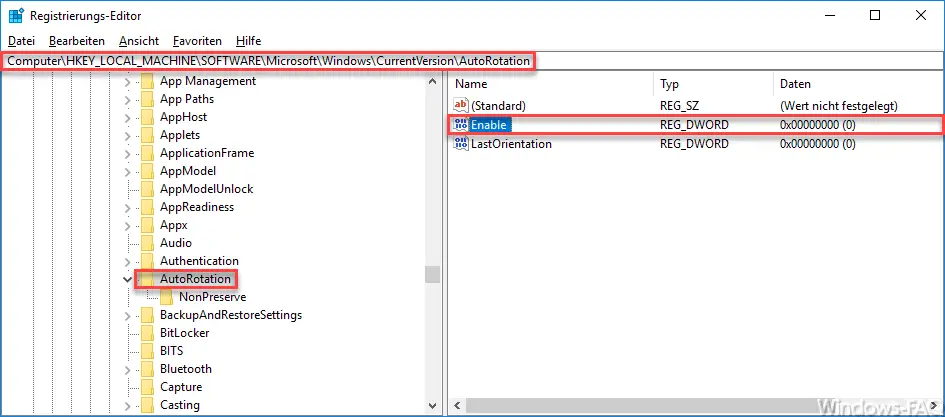Close the Registrierungs-Editor window
The width and height of the screenshot is (945, 417).
pyautogui.click(x=921, y=16)
